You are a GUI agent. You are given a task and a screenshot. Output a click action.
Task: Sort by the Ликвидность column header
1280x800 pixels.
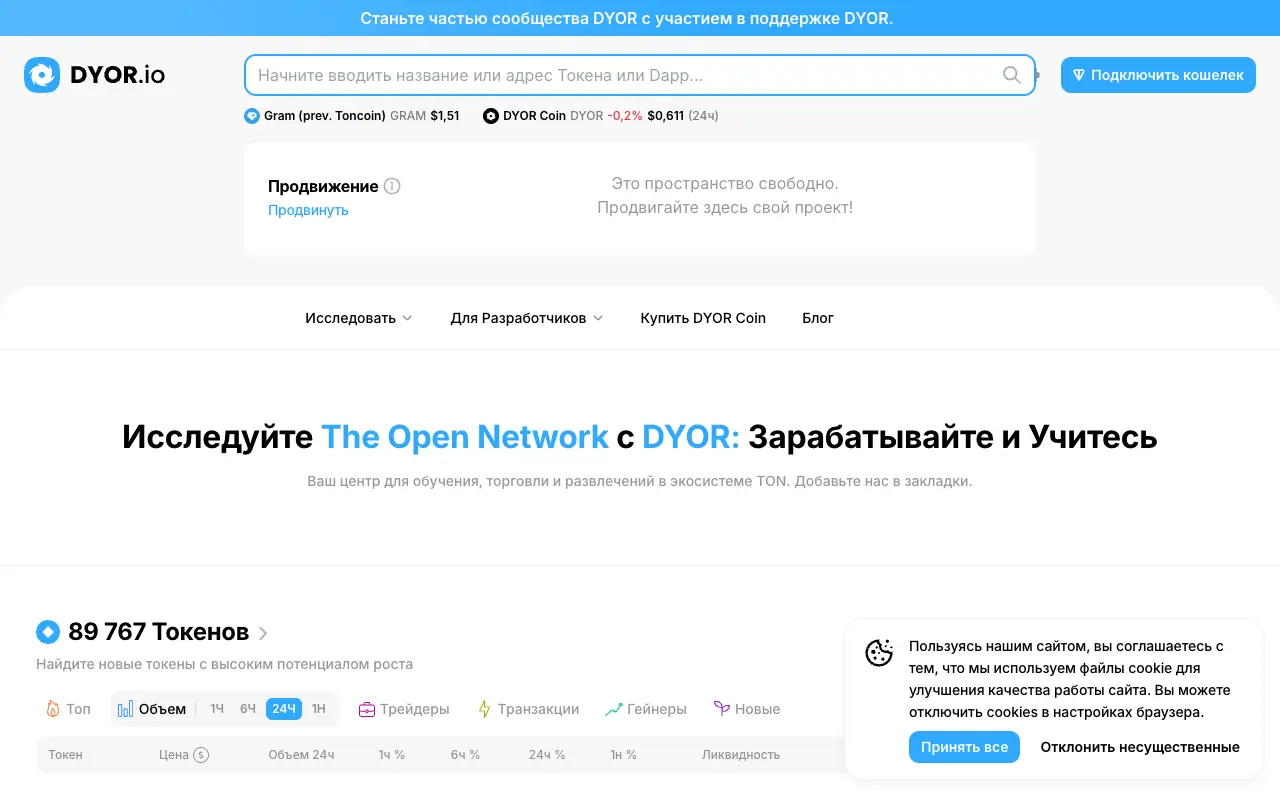(x=741, y=755)
